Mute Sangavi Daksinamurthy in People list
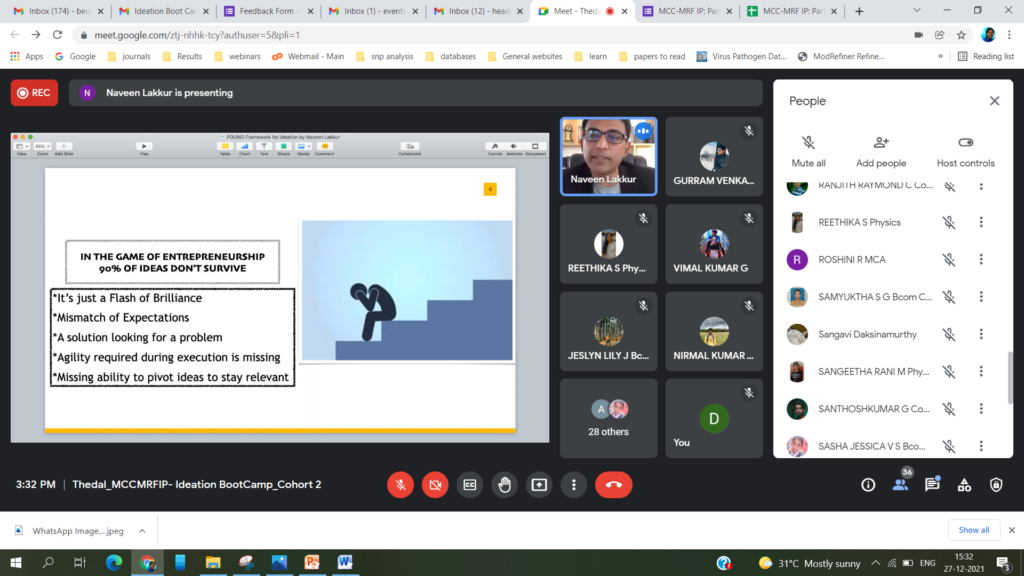 click(x=949, y=334)
